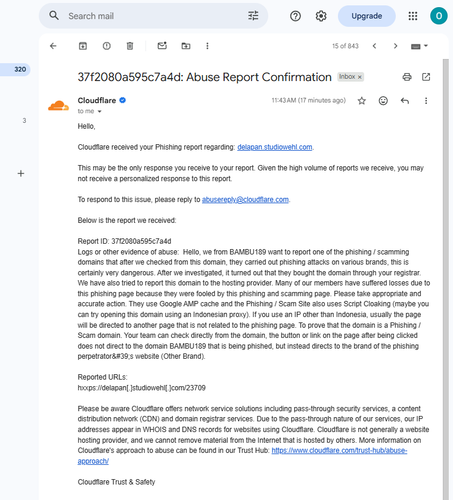
Task: Open the delapan.studiowehl.com link
Action: (x=275, y=147)
